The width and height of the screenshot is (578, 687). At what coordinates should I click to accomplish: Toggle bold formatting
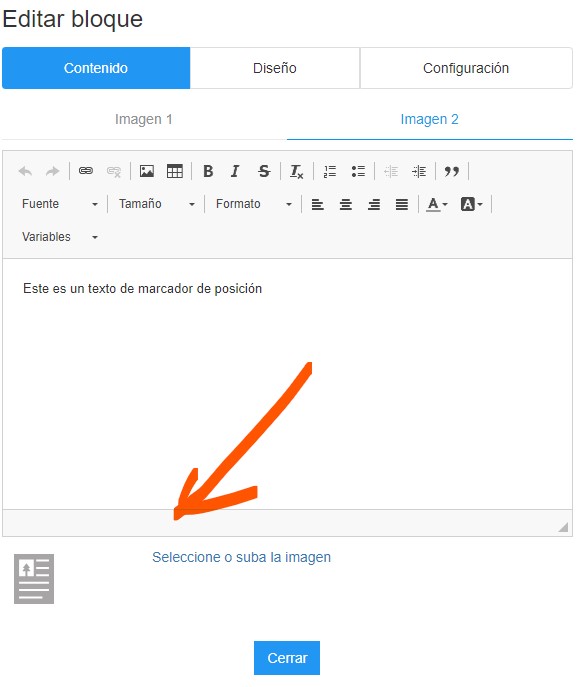click(x=208, y=171)
